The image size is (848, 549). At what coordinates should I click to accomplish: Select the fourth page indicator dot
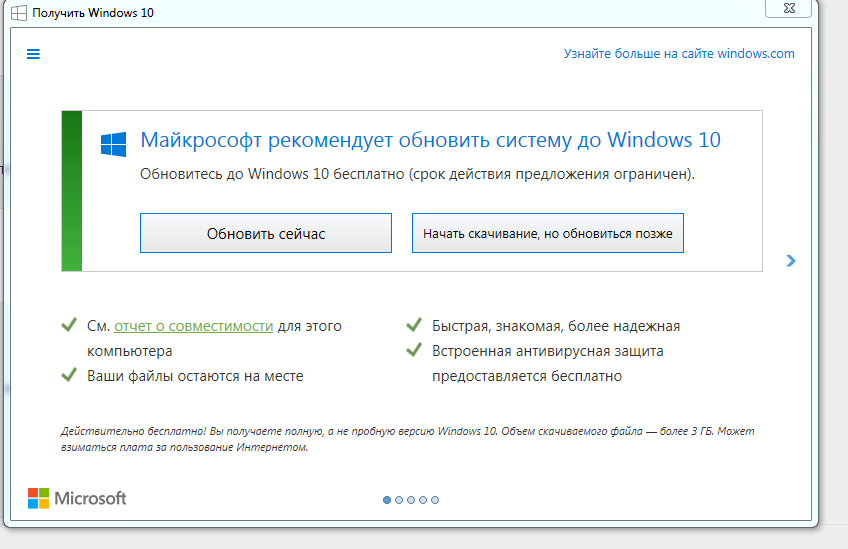[423, 500]
